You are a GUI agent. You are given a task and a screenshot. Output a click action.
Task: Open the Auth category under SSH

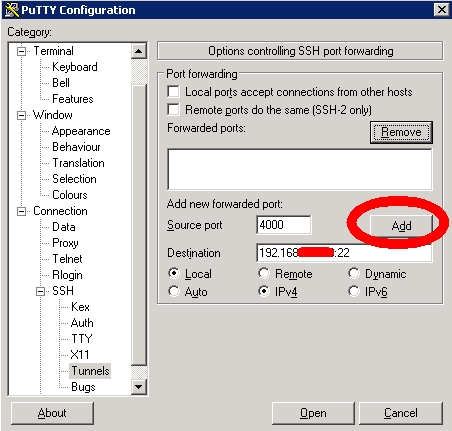point(82,323)
